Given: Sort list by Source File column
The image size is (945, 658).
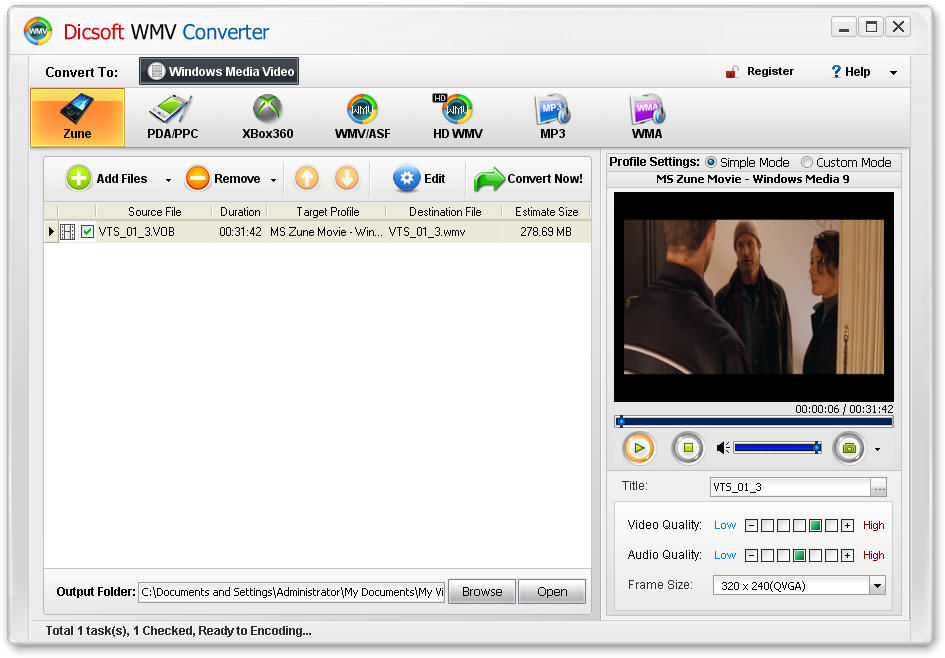Looking at the screenshot, I should tap(154, 212).
